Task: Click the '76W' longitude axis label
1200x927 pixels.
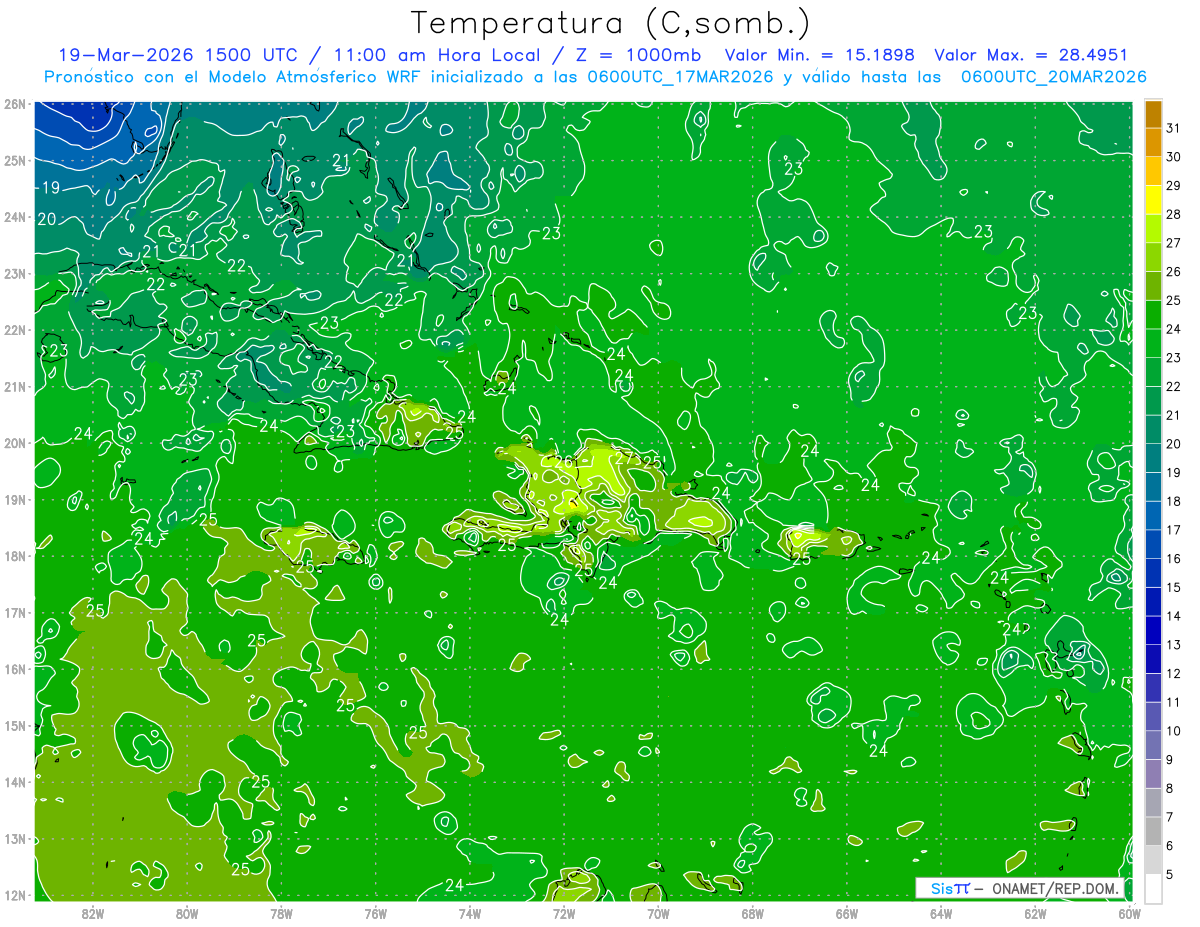Action: coord(375,913)
